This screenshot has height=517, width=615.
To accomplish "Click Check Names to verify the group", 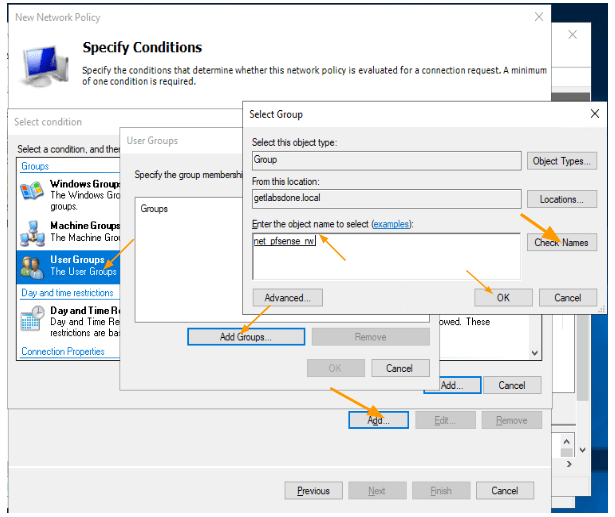I will coord(562,242).
